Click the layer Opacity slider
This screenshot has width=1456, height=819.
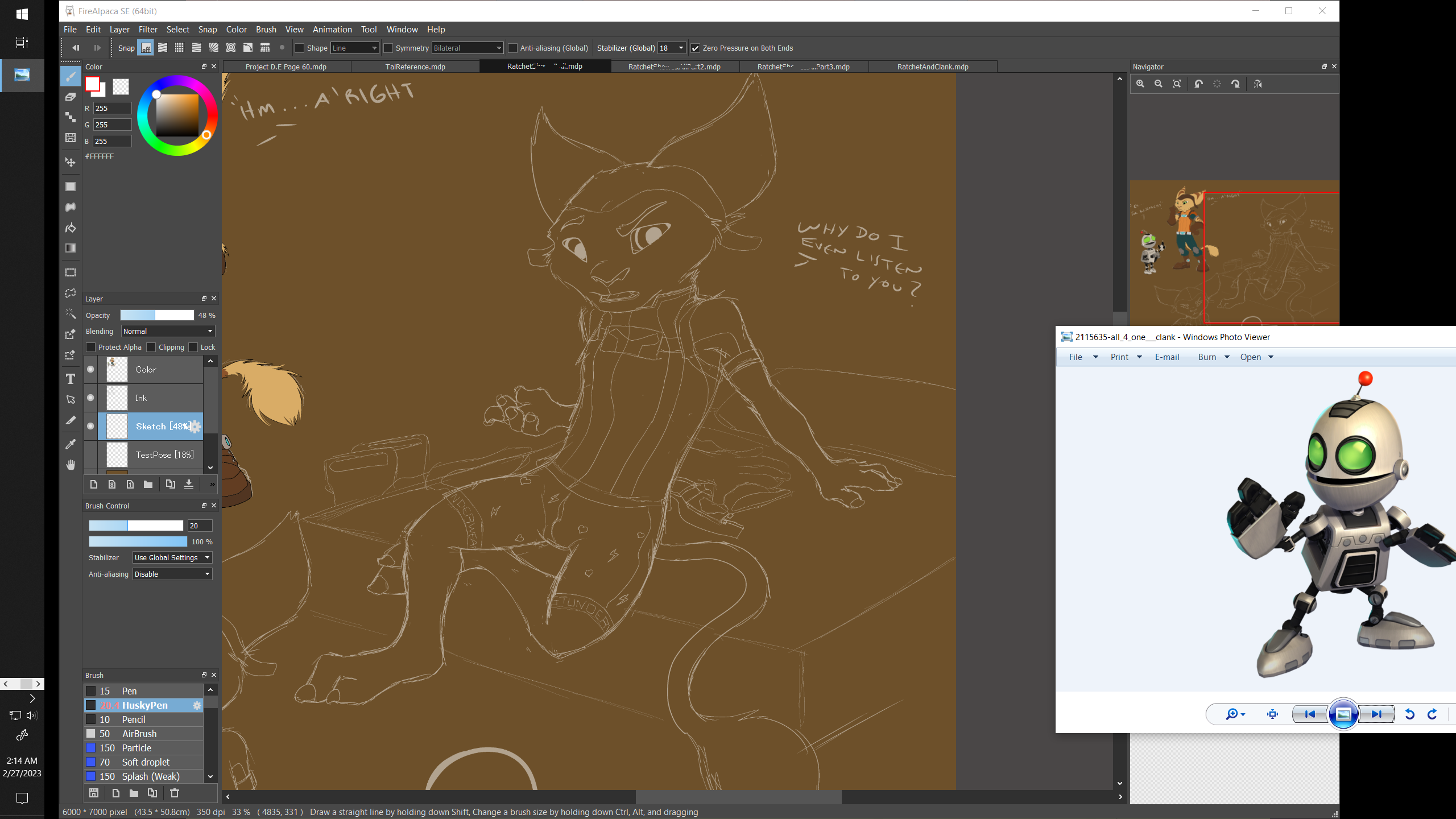[157, 315]
